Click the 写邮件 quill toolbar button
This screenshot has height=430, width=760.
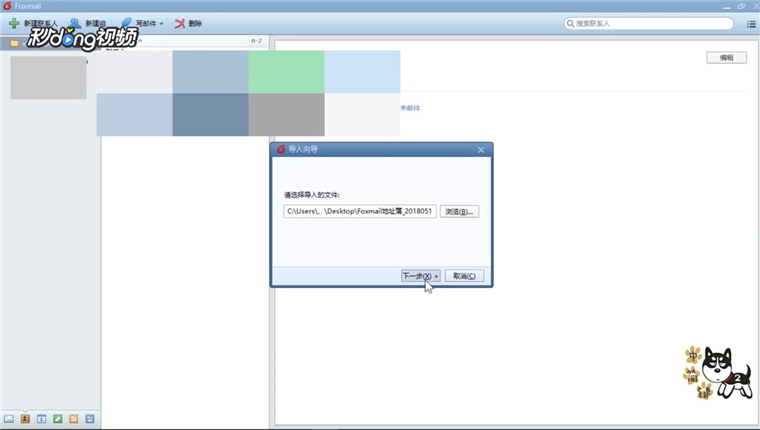[139, 23]
